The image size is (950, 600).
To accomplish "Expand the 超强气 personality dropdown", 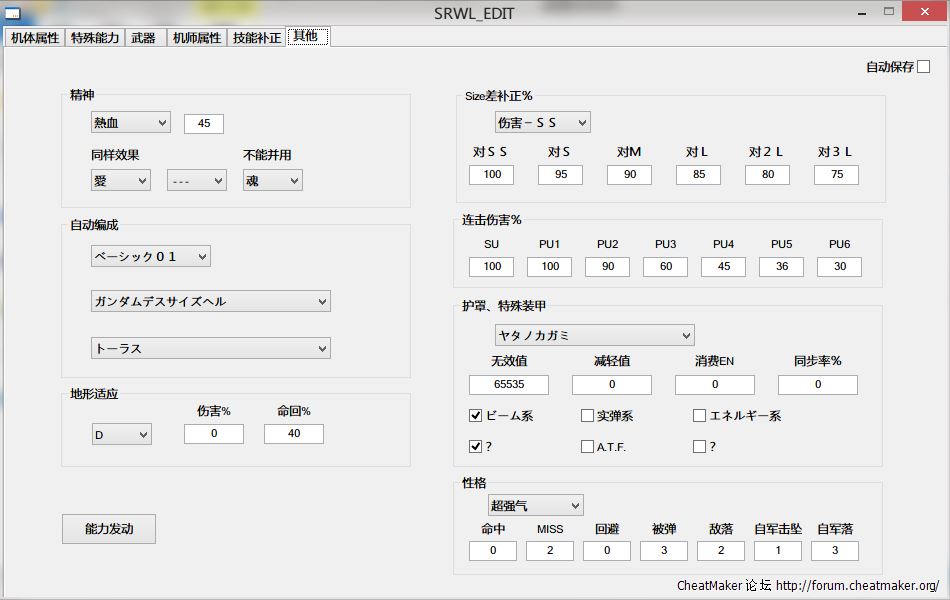I will (534, 505).
